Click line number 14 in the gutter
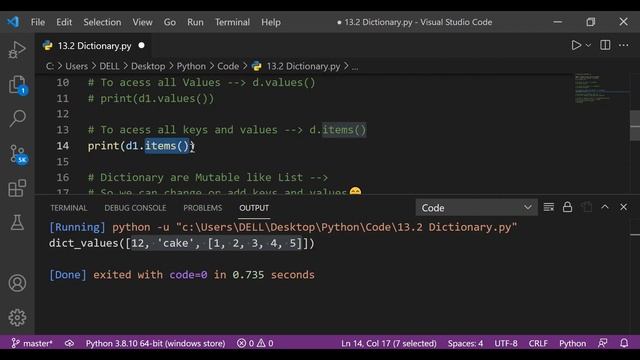Screen dimensions: 640x360 [x=62, y=146]
